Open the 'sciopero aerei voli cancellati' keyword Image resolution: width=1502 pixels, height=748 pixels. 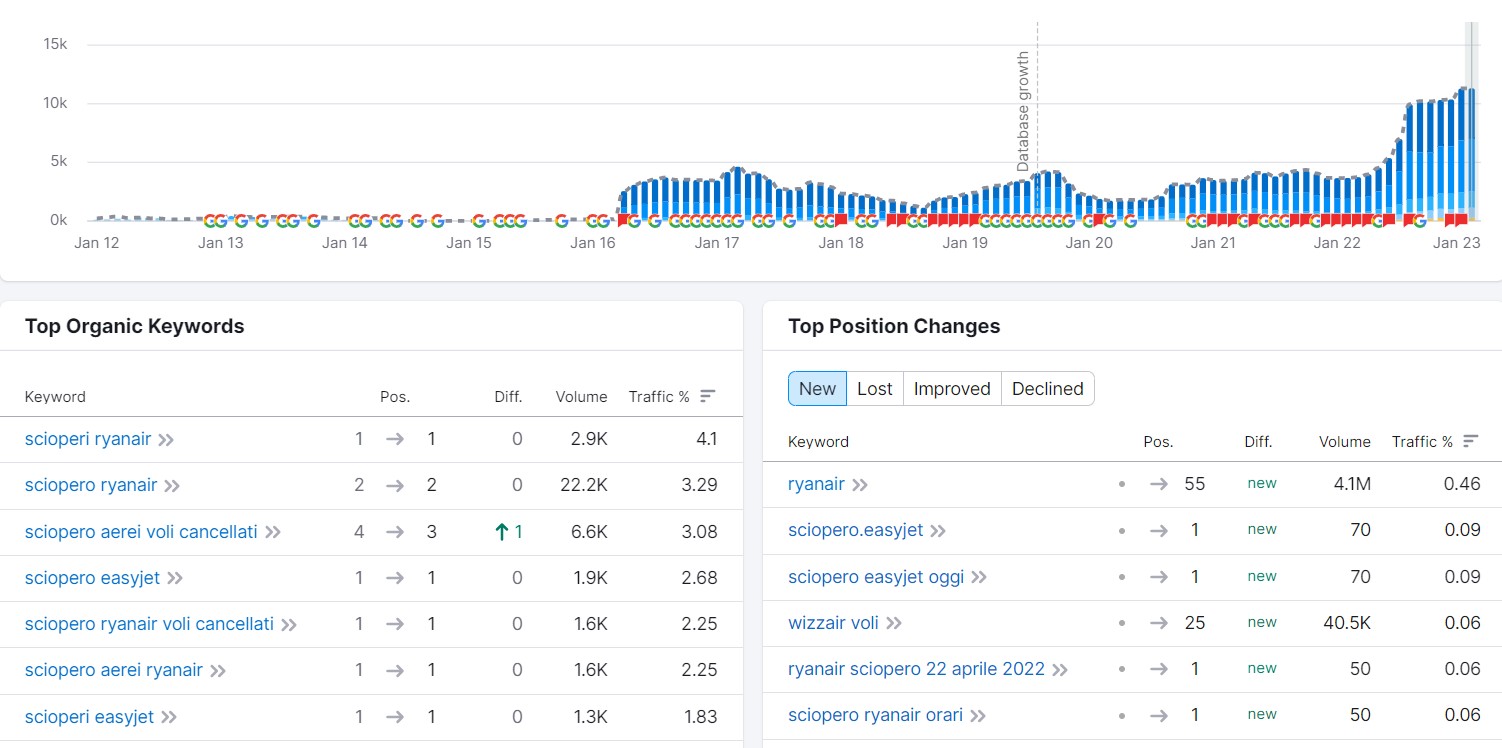tap(141, 532)
